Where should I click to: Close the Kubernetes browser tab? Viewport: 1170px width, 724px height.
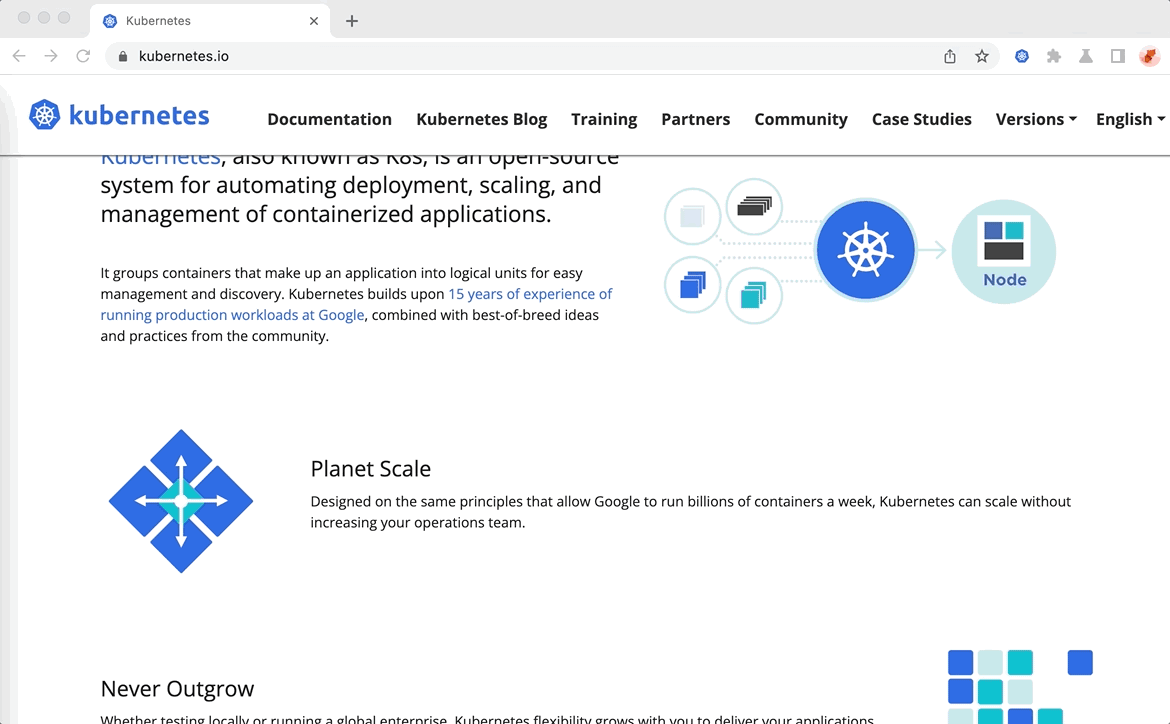coord(314,21)
